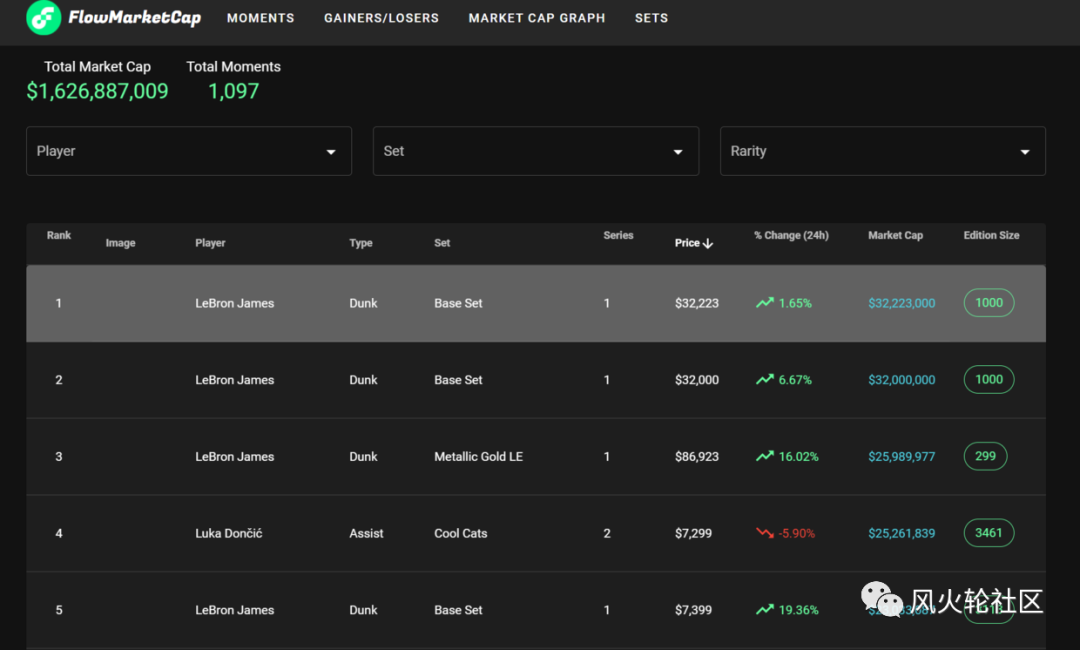This screenshot has width=1080, height=650.
Task: Open the SETS navigation tab
Action: coord(651,18)
